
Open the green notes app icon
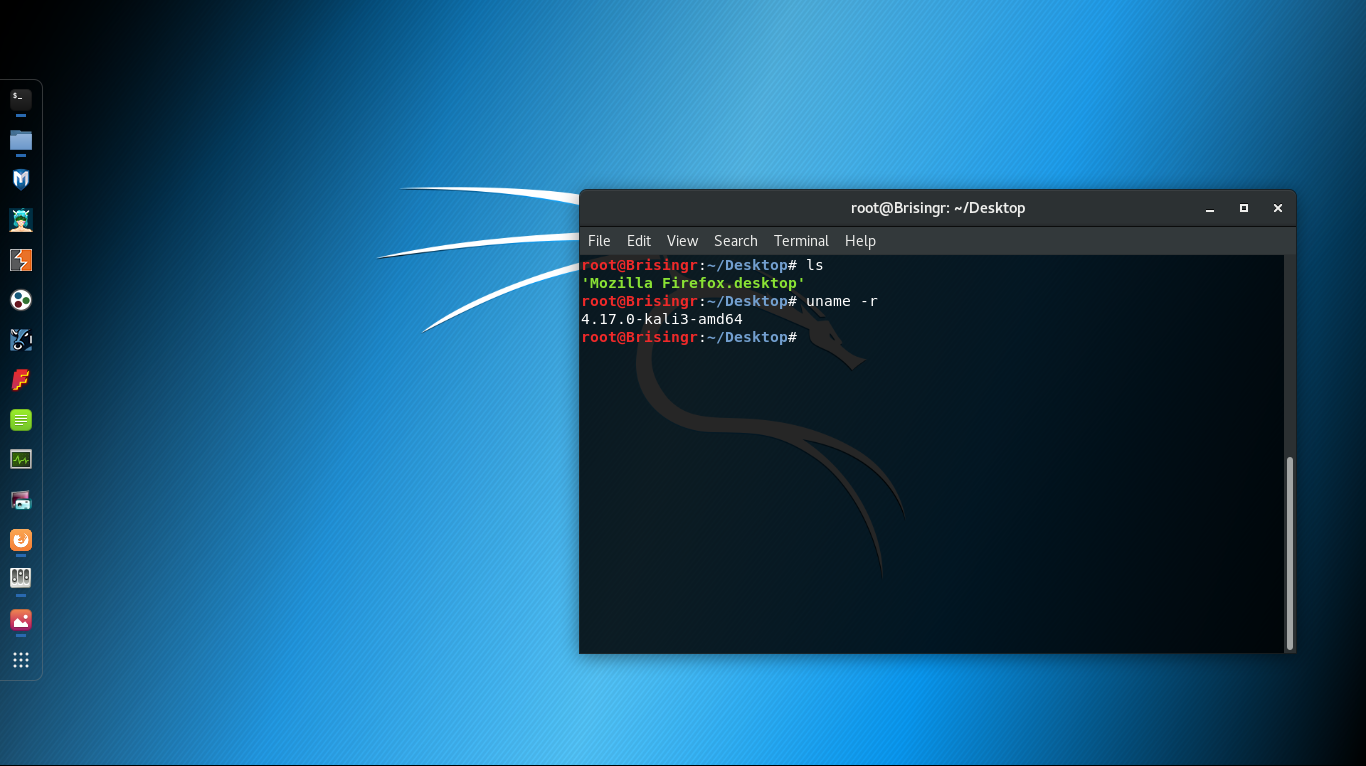pos(21,420)
